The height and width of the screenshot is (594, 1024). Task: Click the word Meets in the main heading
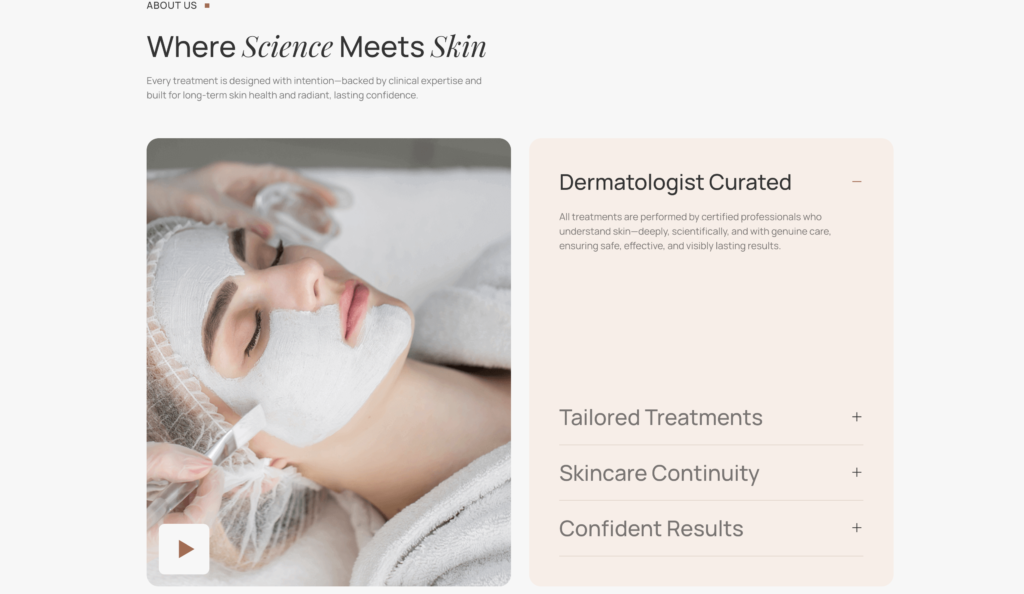381,47
